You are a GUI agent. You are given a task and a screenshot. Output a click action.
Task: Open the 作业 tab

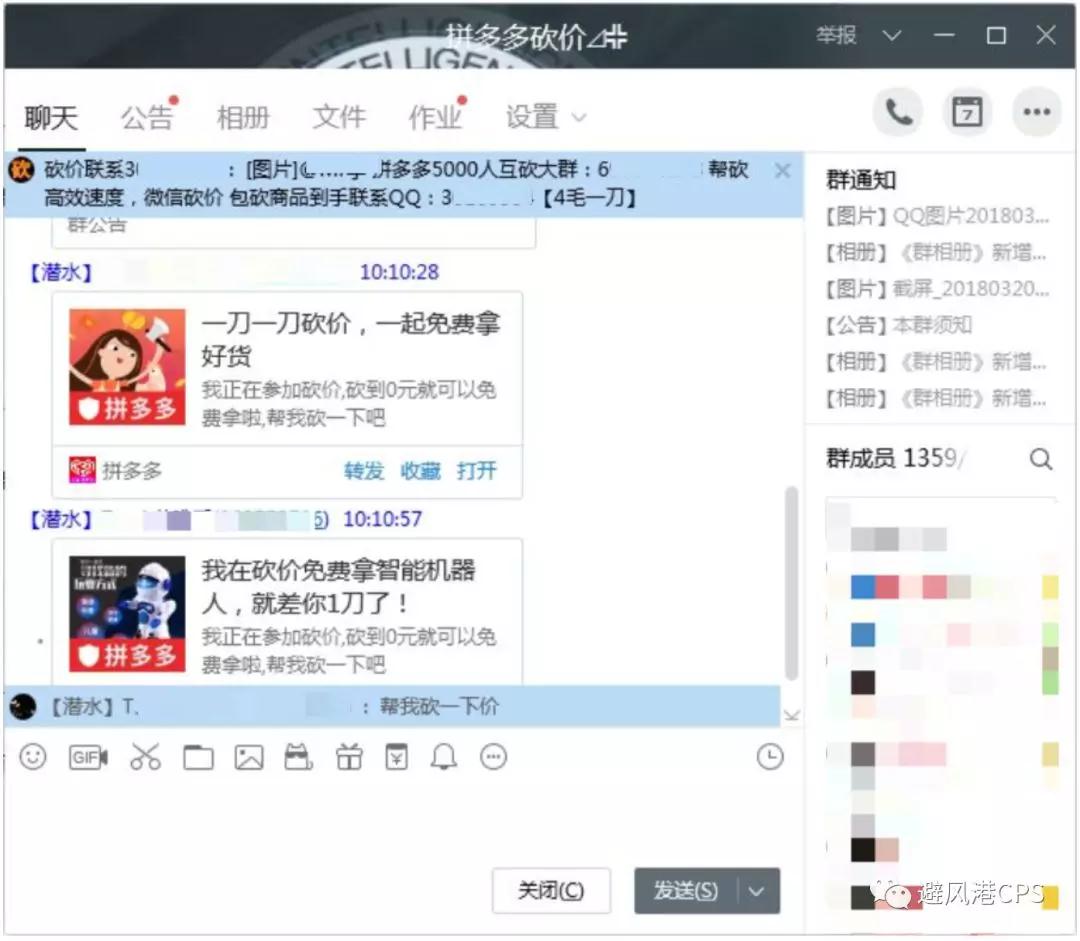pos(437,117)
